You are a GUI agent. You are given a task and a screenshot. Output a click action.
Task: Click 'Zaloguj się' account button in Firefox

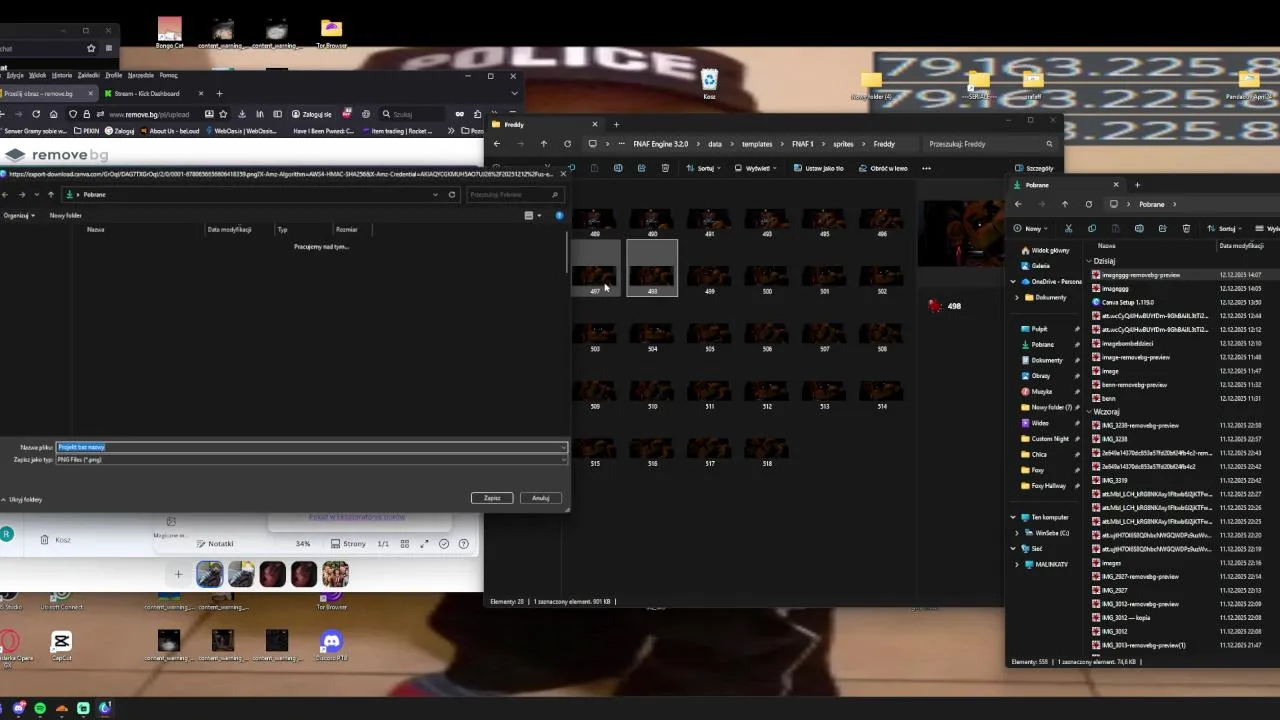point(311,114)
